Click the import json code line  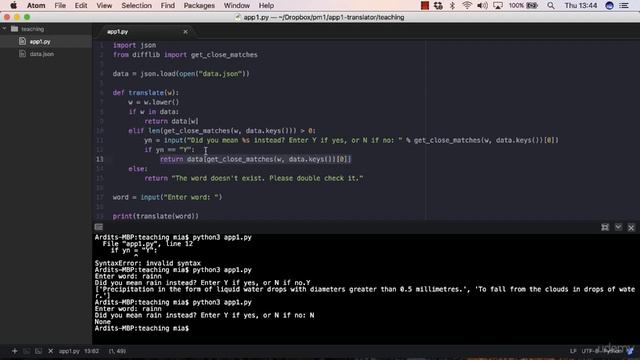(x=134, y=45)
